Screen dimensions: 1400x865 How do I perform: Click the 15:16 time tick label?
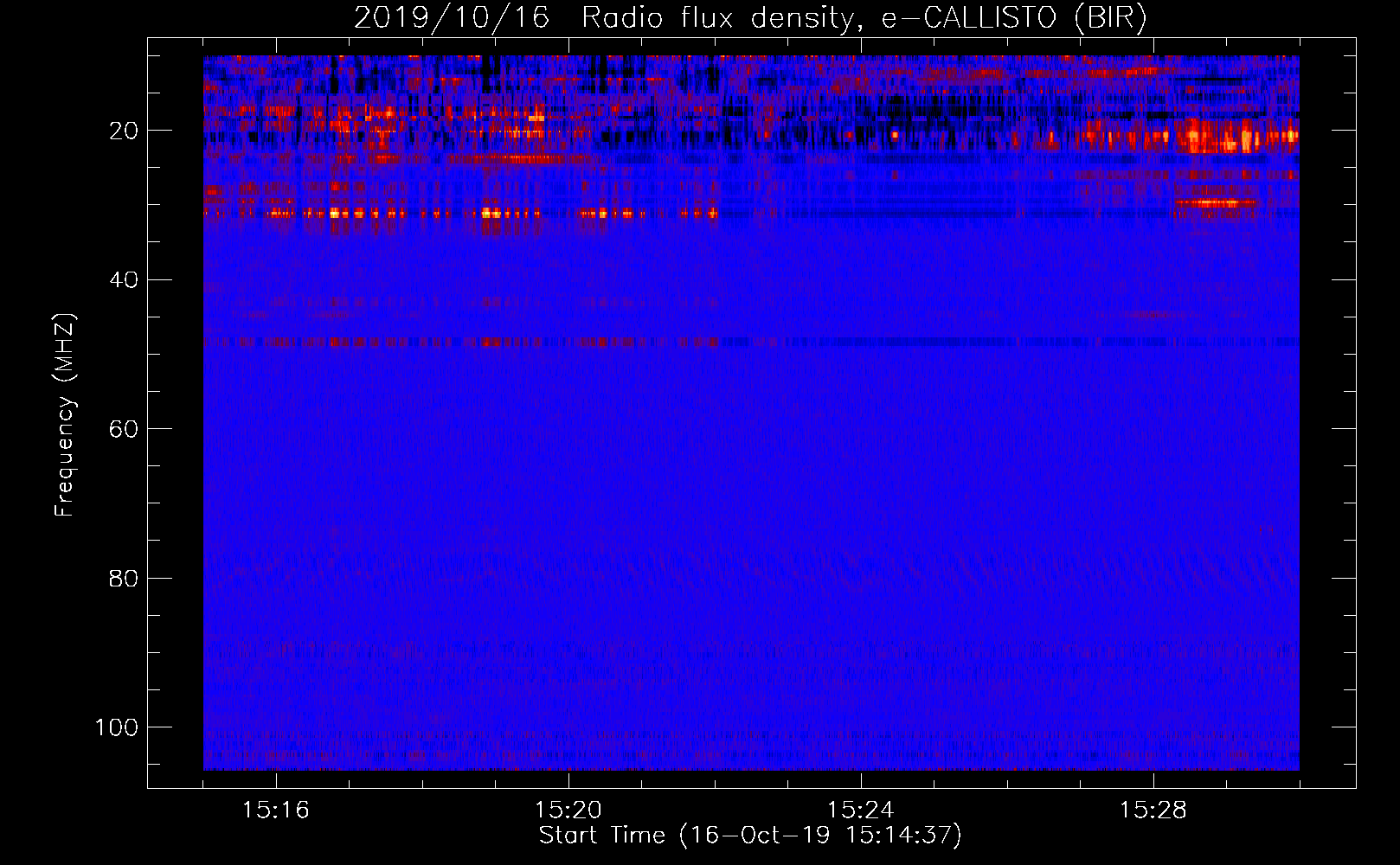click(x=276, y=811)
